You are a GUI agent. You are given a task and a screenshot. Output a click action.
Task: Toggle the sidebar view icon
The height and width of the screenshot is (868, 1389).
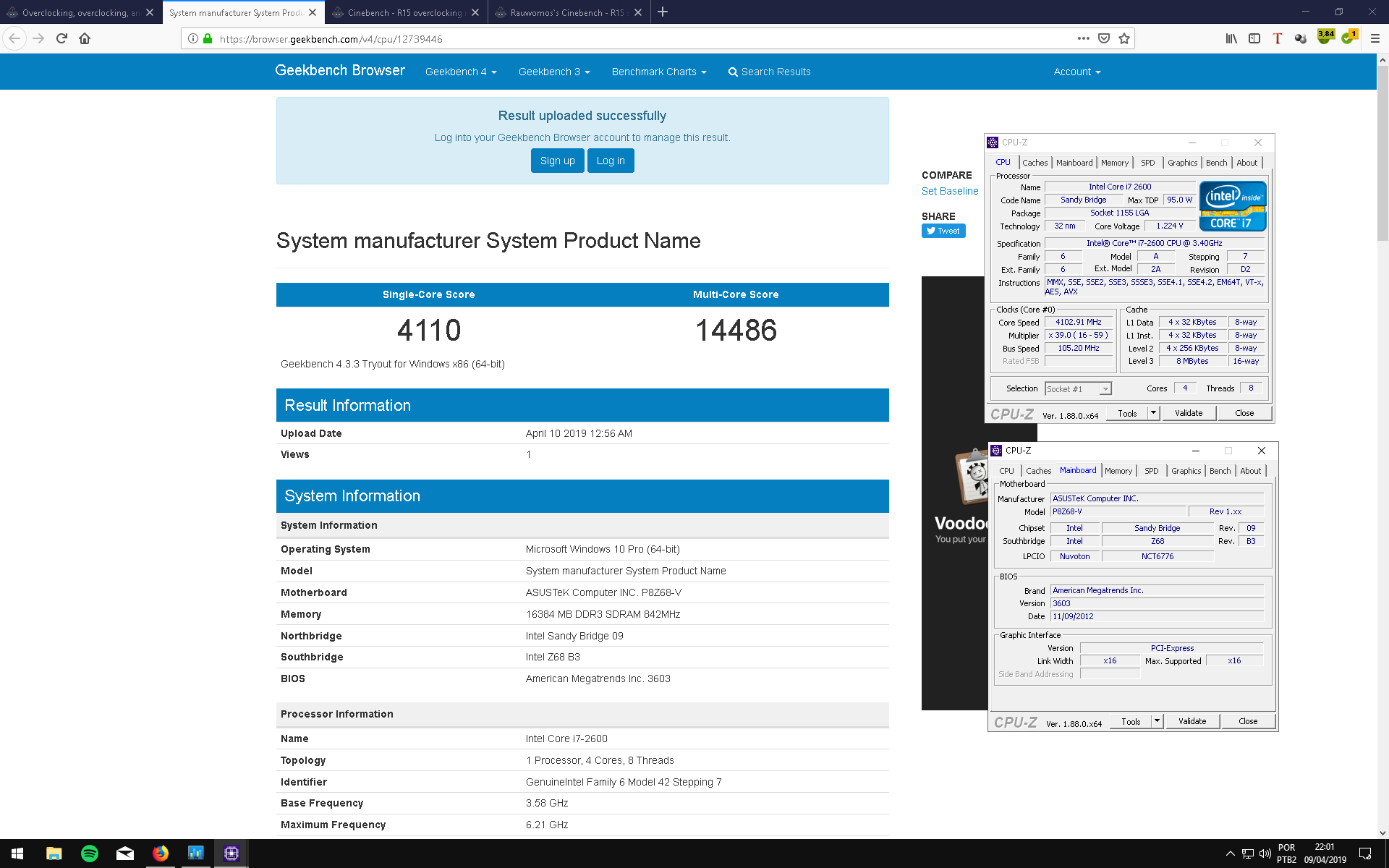point(1254,38)
